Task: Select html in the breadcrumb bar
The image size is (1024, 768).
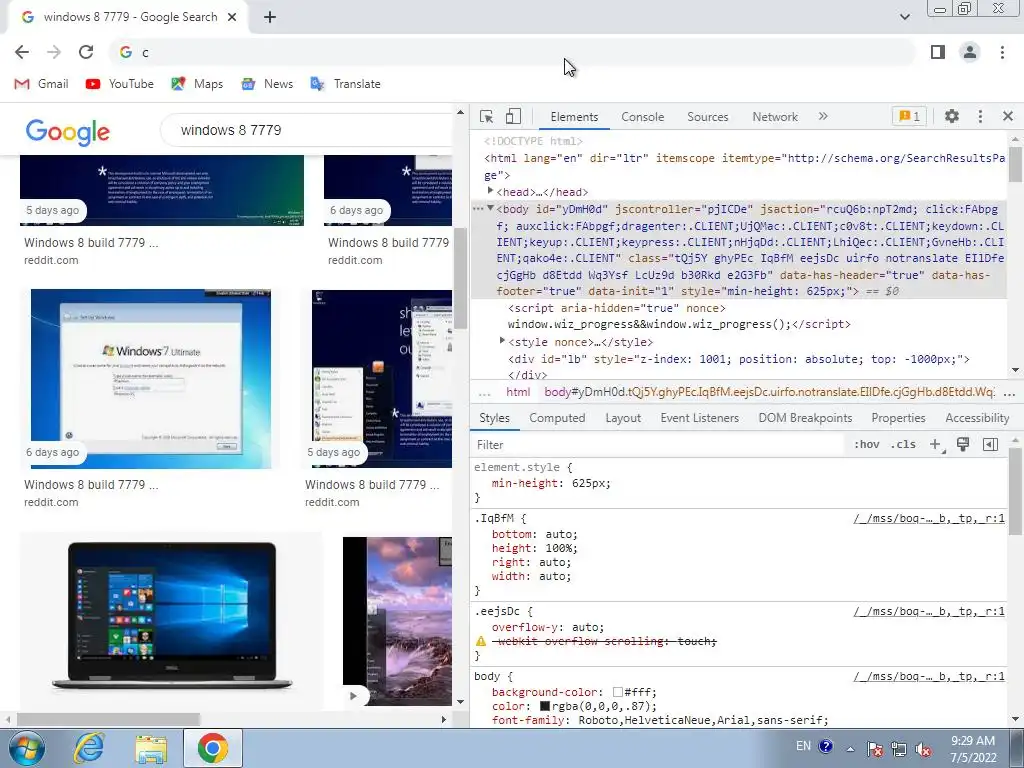Action: point(518,392)
